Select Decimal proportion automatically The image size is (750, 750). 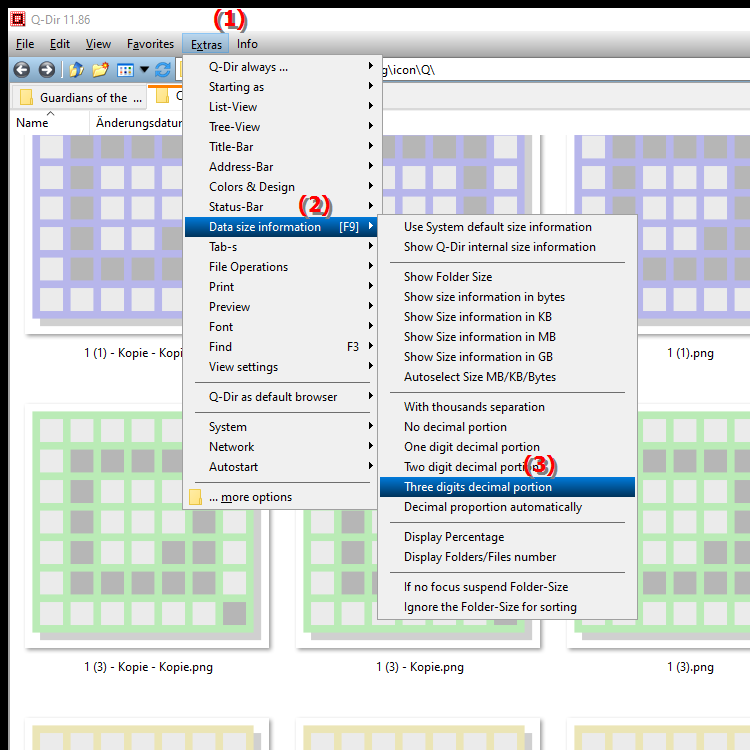(x=507, y=507)
